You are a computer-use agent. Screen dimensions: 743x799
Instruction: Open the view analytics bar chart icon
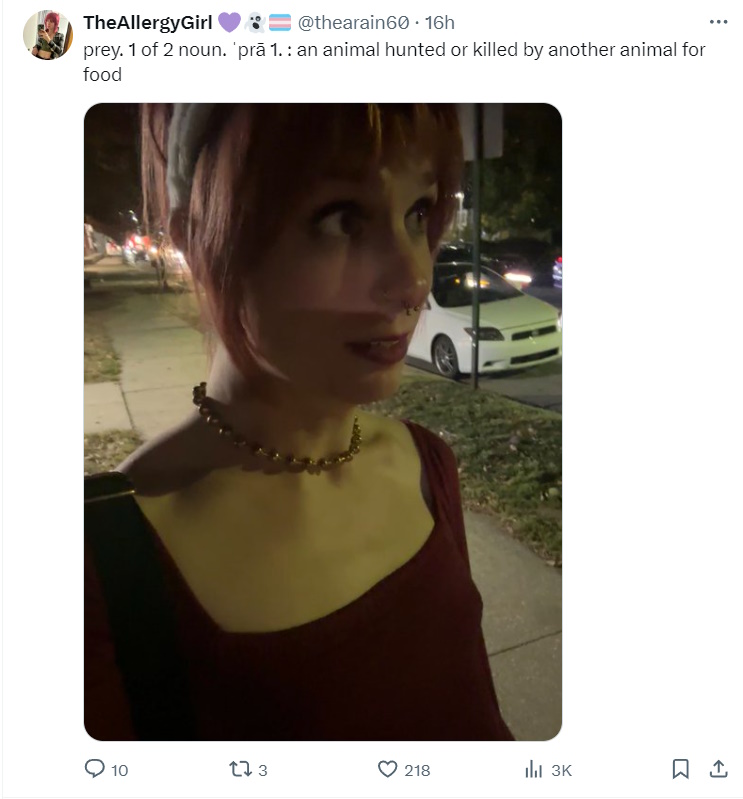pyautogui.click(x=533, y=769)
